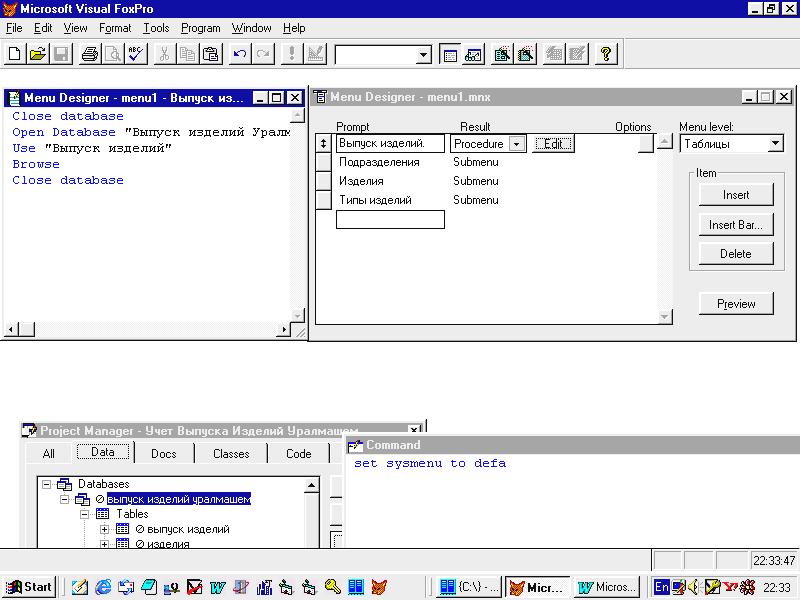This screenshot has width=800, height=600.
Task: Collapse the Databases tree node
Action: pyautogui.click(x=46, y=484)
